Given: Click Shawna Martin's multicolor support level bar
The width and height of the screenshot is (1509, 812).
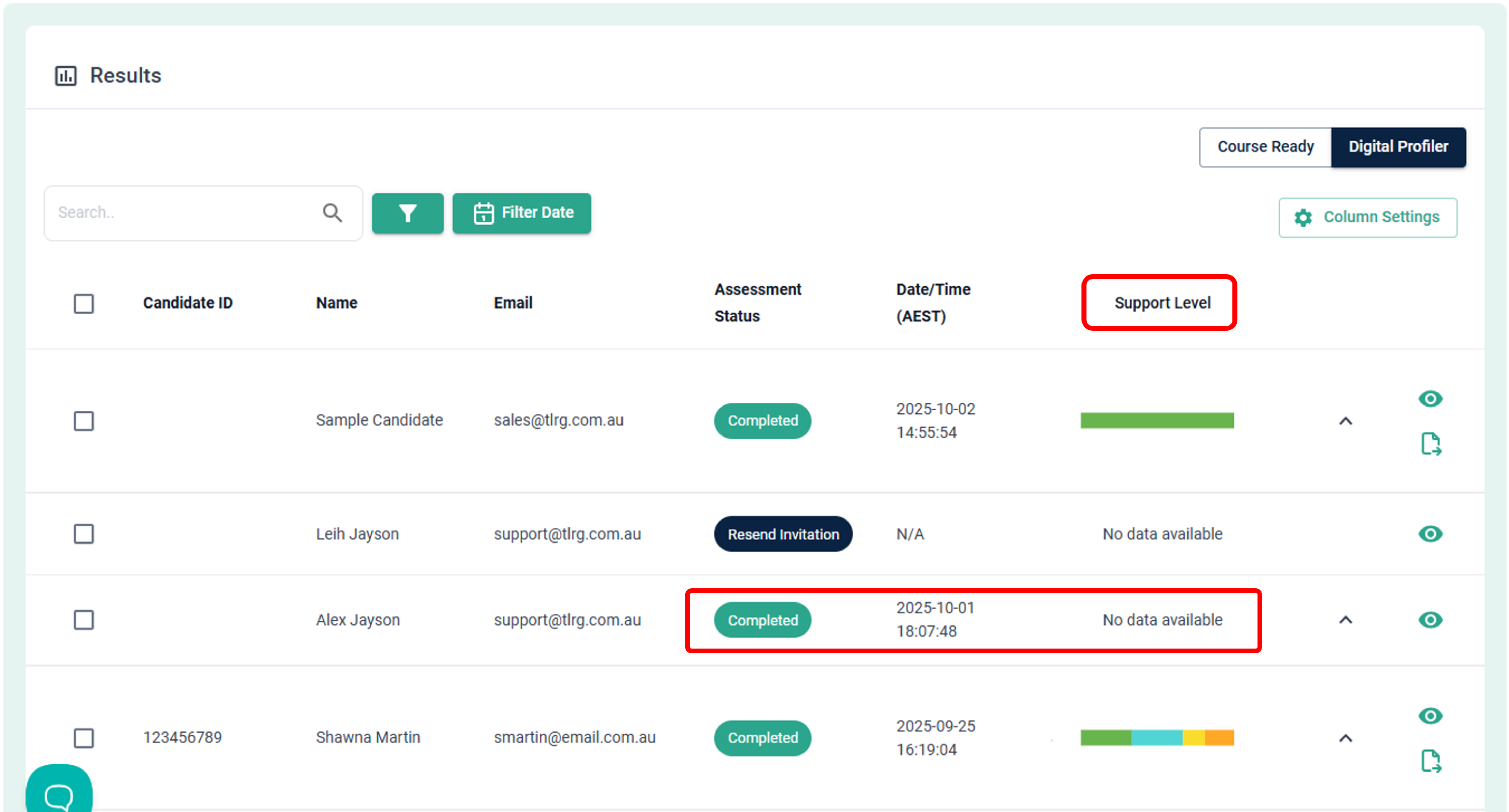Looking at the screenshot, I should [x=1156, y=738].
